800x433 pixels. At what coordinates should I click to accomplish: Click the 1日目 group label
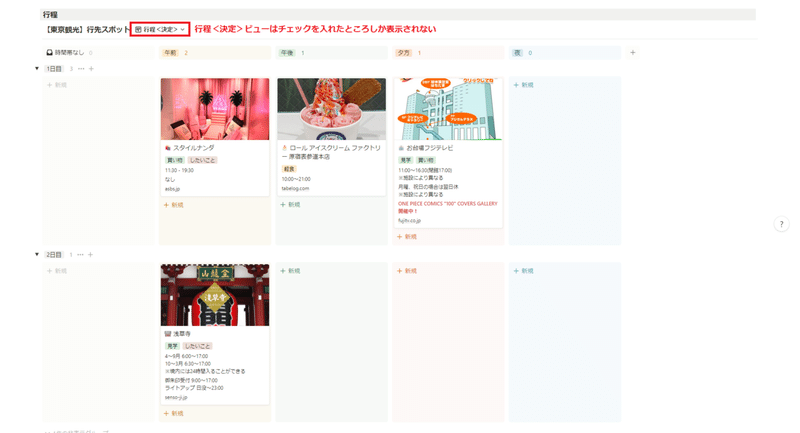(54, 68)
